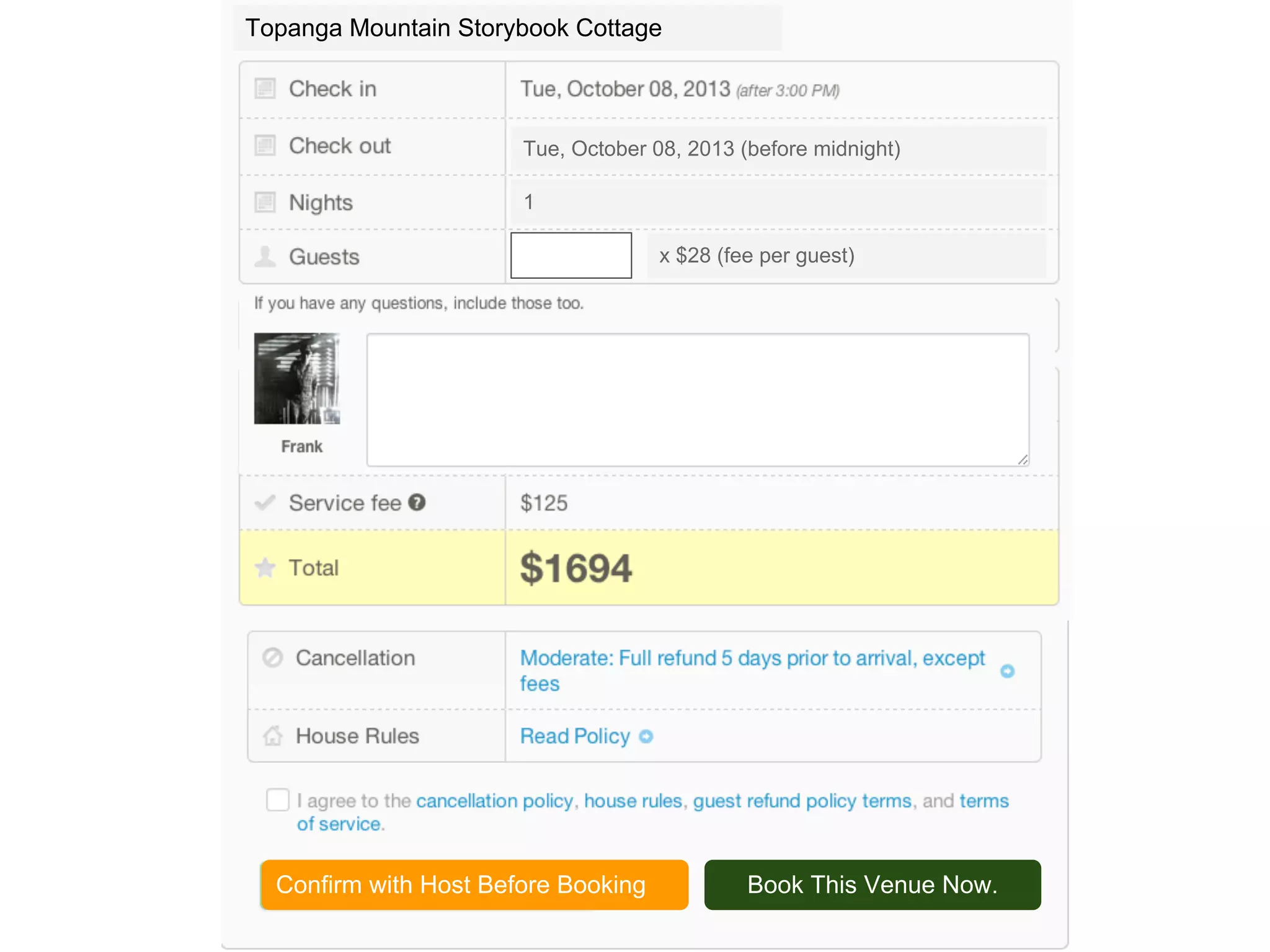The height and width of the screenshot is (952, 1270).
Task: Click the Check out calendar icon
Action: click(x=265, y=146)
